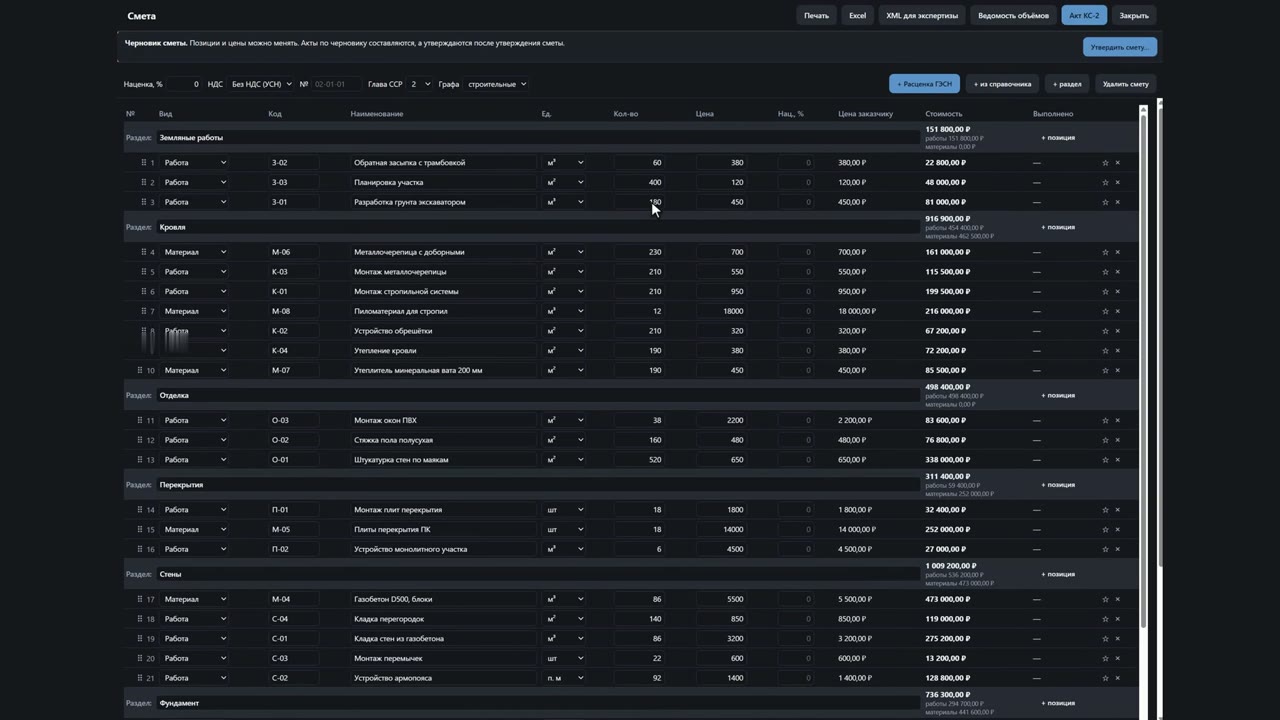Star the "Монтаж плит перекрытия" row
1280x720 pixels.
click(x=1105, y=510)
